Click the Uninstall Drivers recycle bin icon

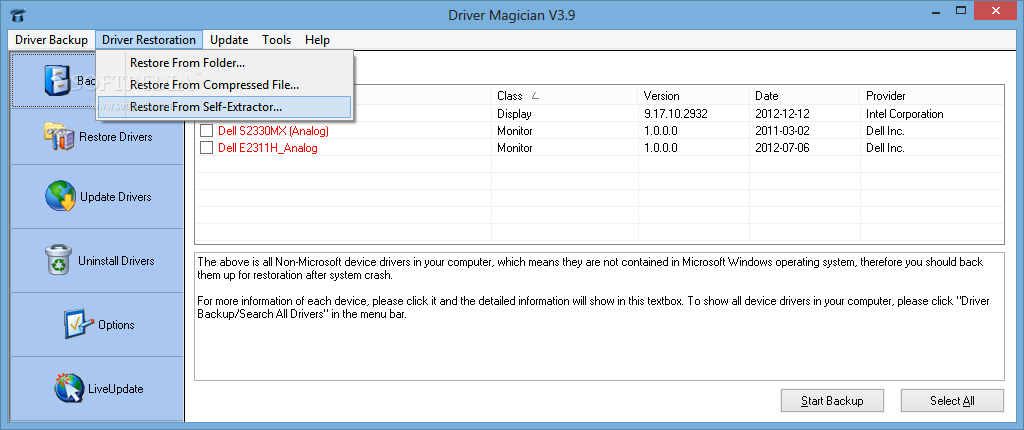coord(60,260)
